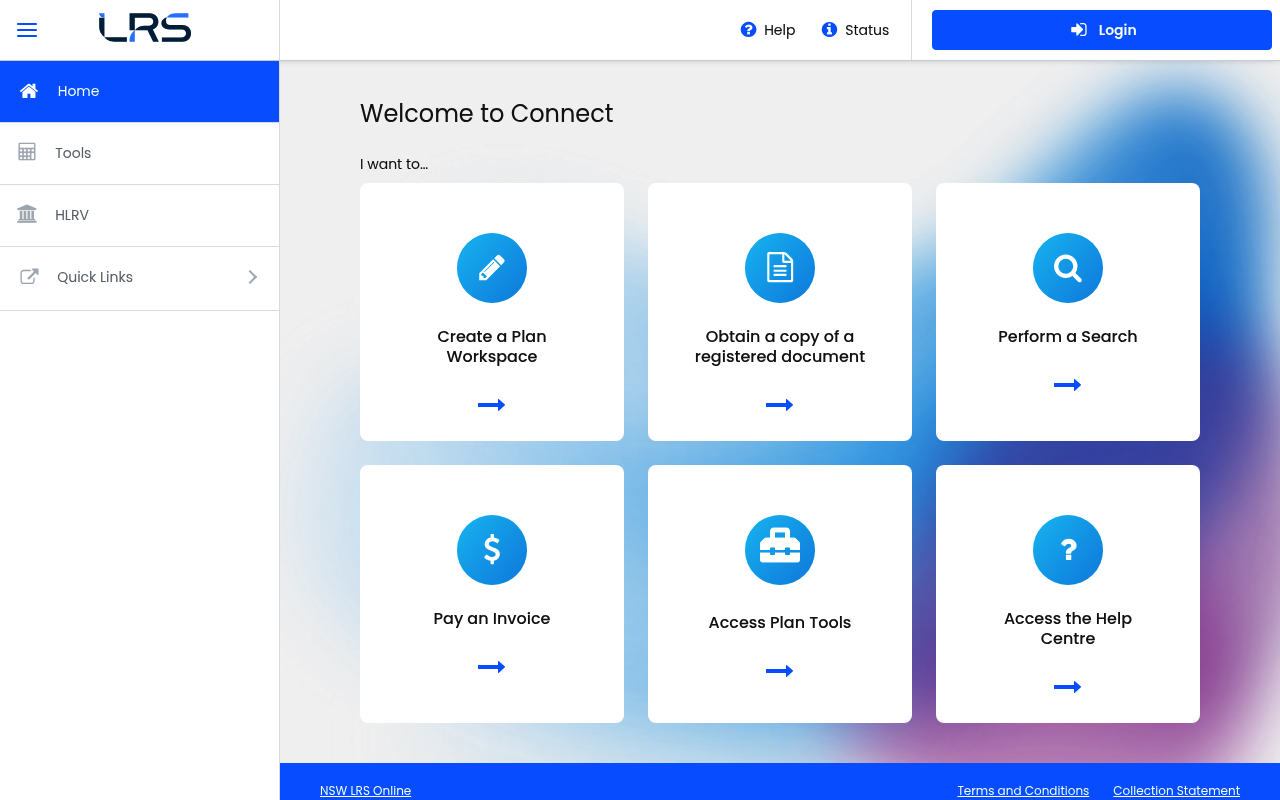Click the dollar icon for Pay an Invoice
Image resolution: width=1280 pixels, height=800 pixels.
(492, 550)
